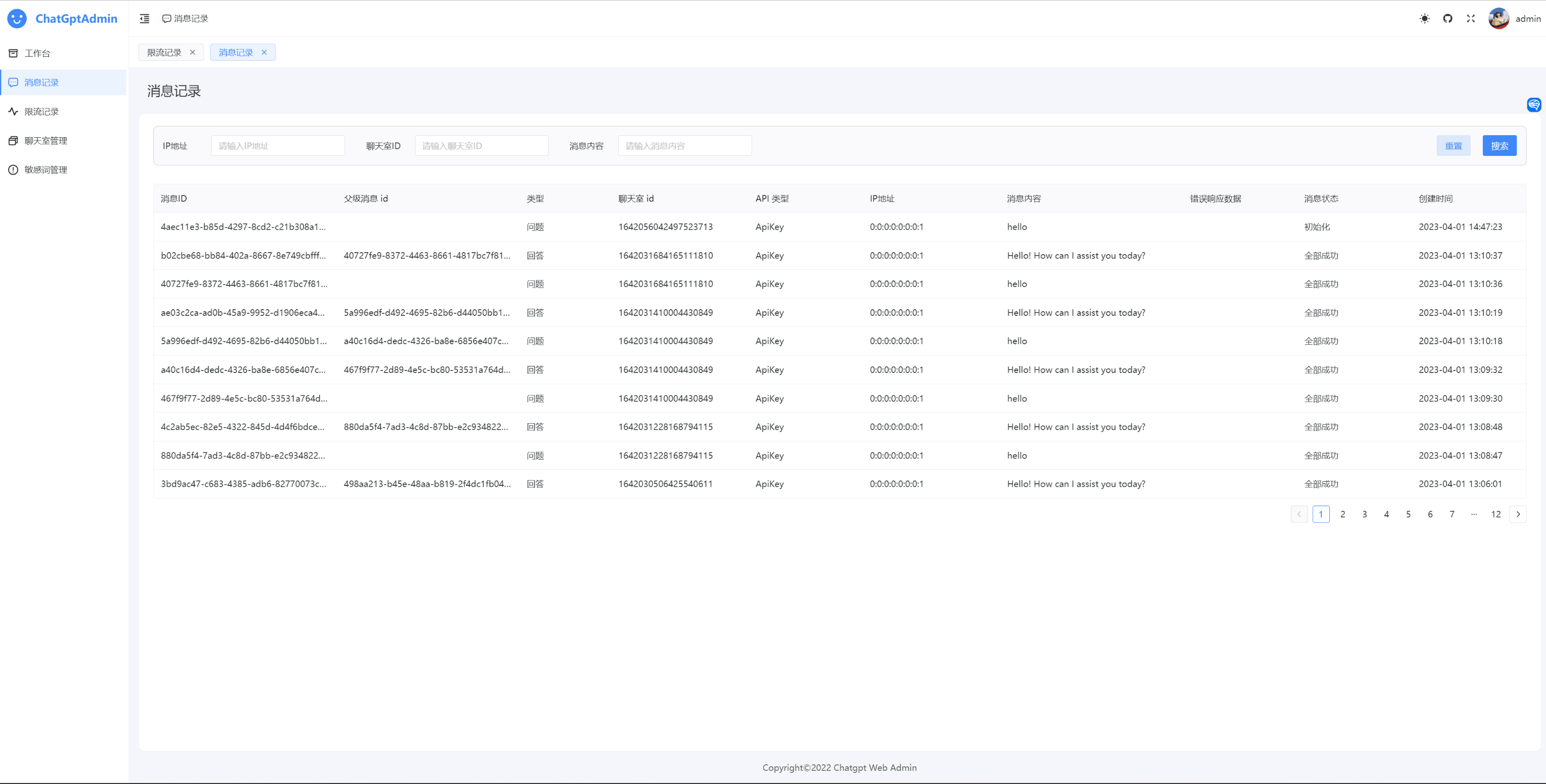
Task: Go to next page with the arrow
Action: [1518, 514]
